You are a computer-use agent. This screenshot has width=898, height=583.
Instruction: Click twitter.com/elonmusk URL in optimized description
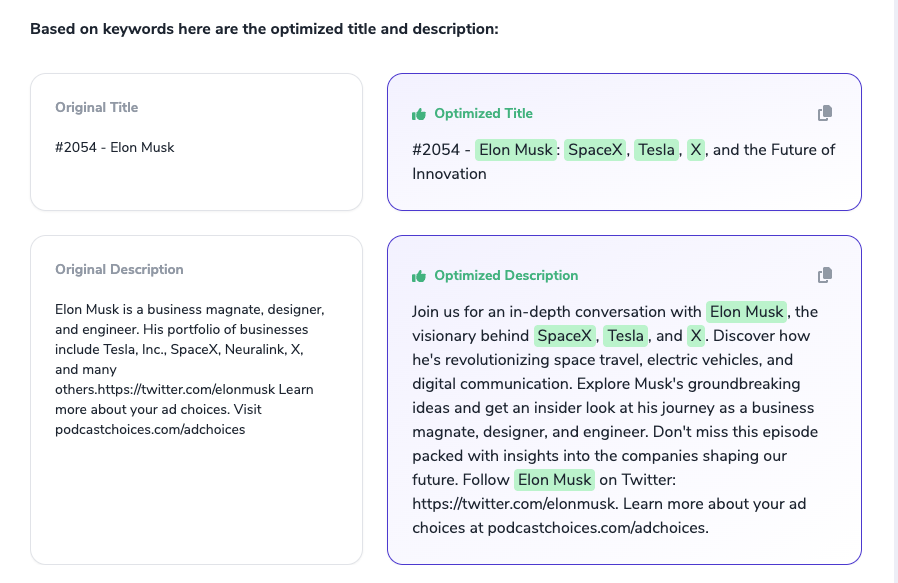tap(514, 504)
